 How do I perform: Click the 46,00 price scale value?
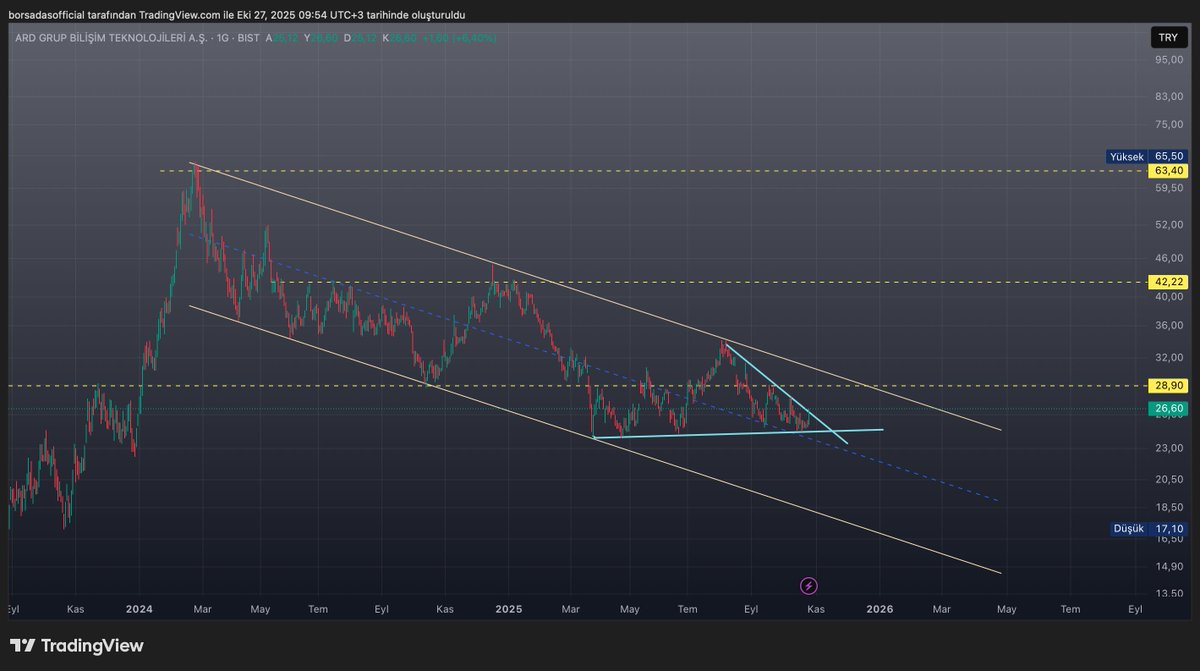[x=1168, y=259]
